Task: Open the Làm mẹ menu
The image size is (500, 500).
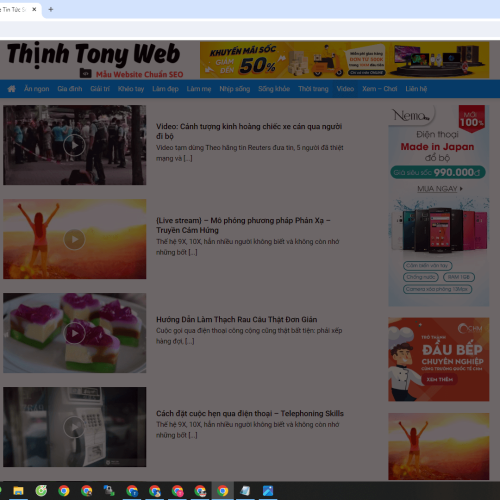Action: tap(199, 89)
